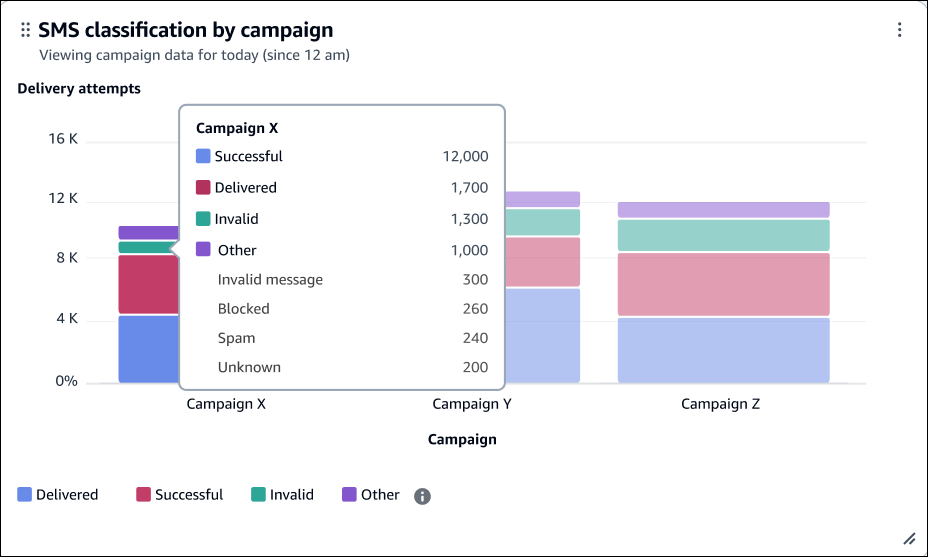Click the resize handle at widget corner
Screen dimensions: 928x557
pos(909,538)
